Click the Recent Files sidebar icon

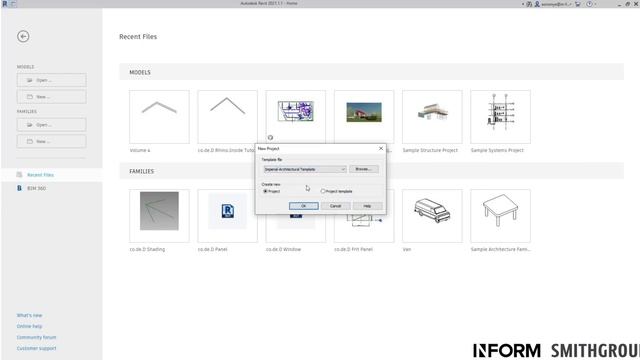[x=19, y=175]
